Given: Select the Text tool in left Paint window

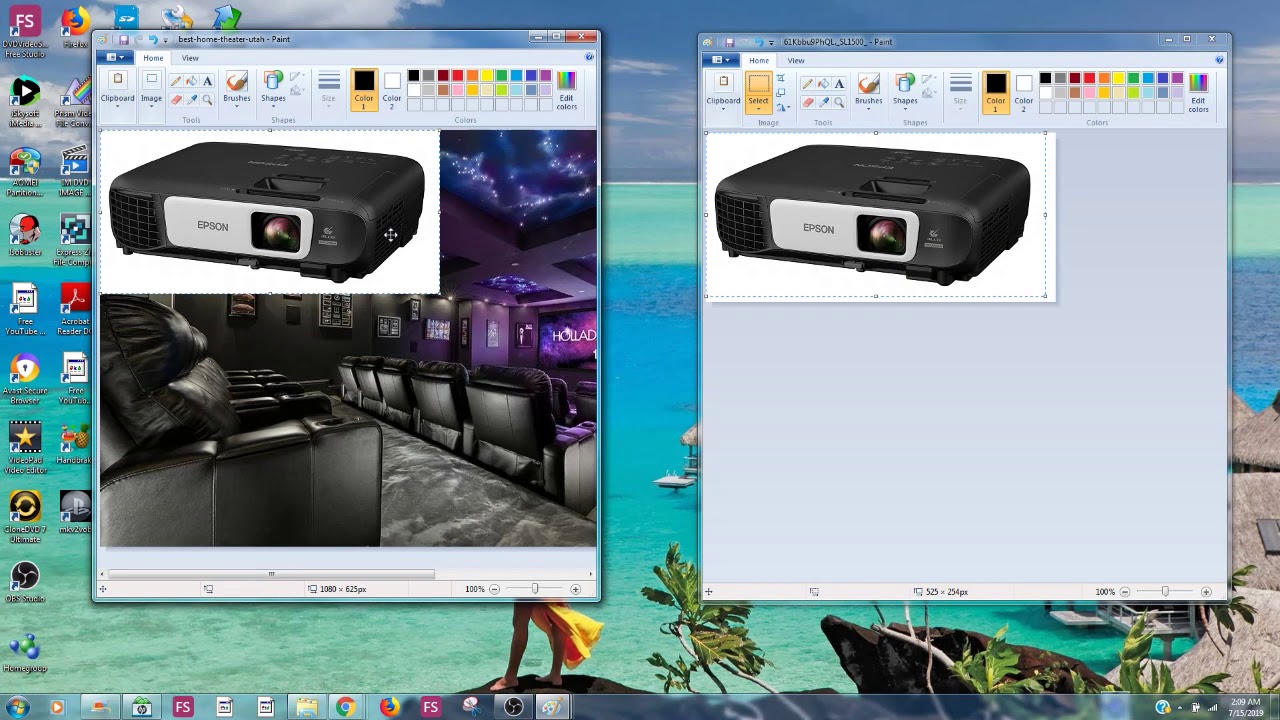Looking at the screenshot, I should tap(207, 81).
